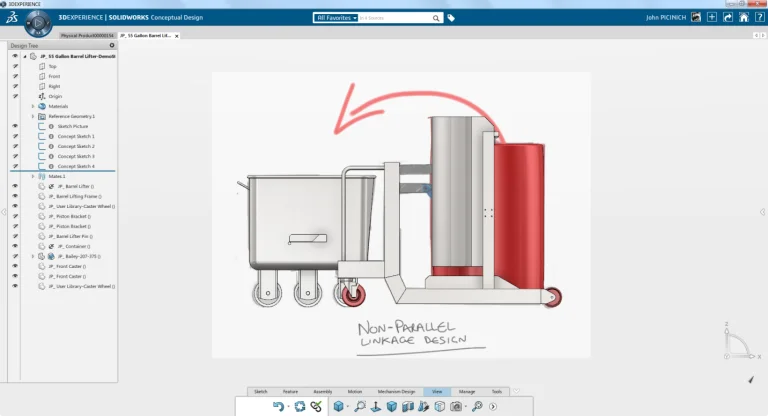Click the camera capture icon
Screen dimensions: 768x416
click(456, 406)
